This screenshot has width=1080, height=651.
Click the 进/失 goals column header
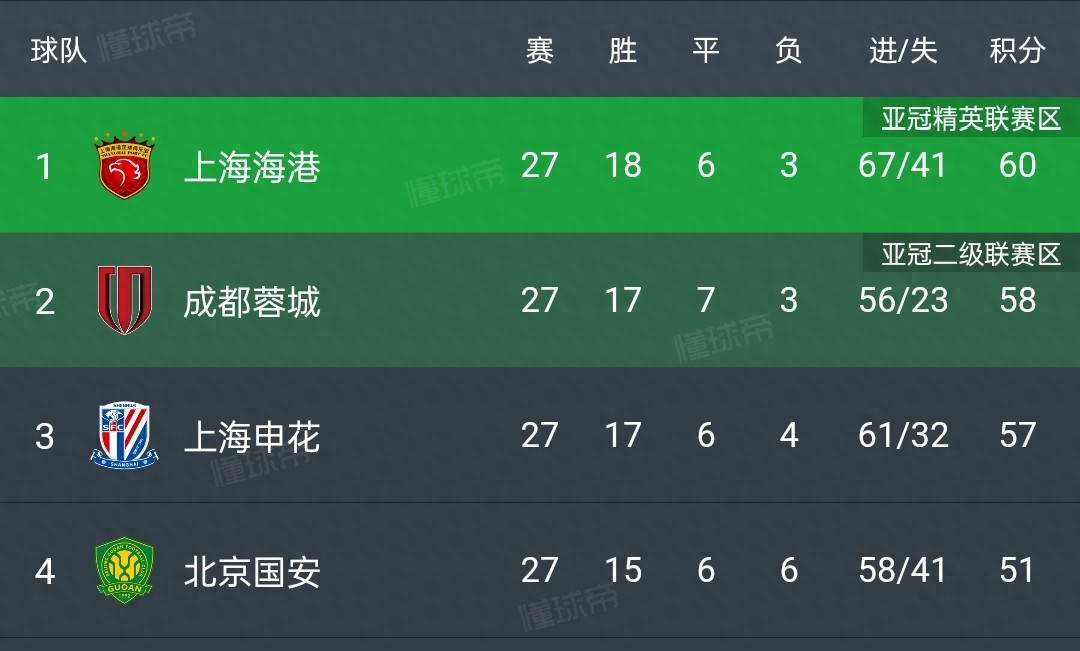coord(903,50)
